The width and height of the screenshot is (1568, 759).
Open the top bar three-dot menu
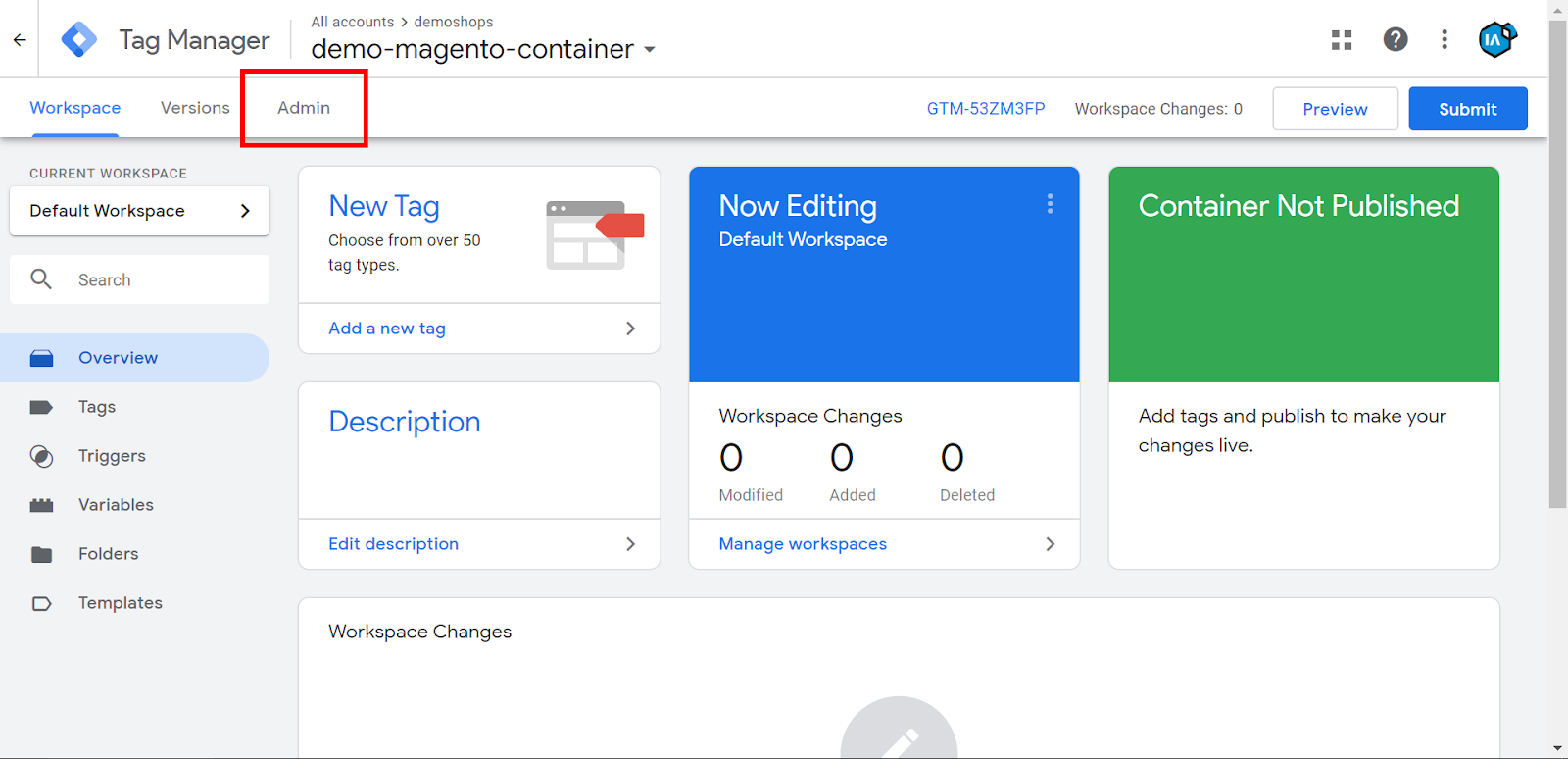coord(1445,40)
